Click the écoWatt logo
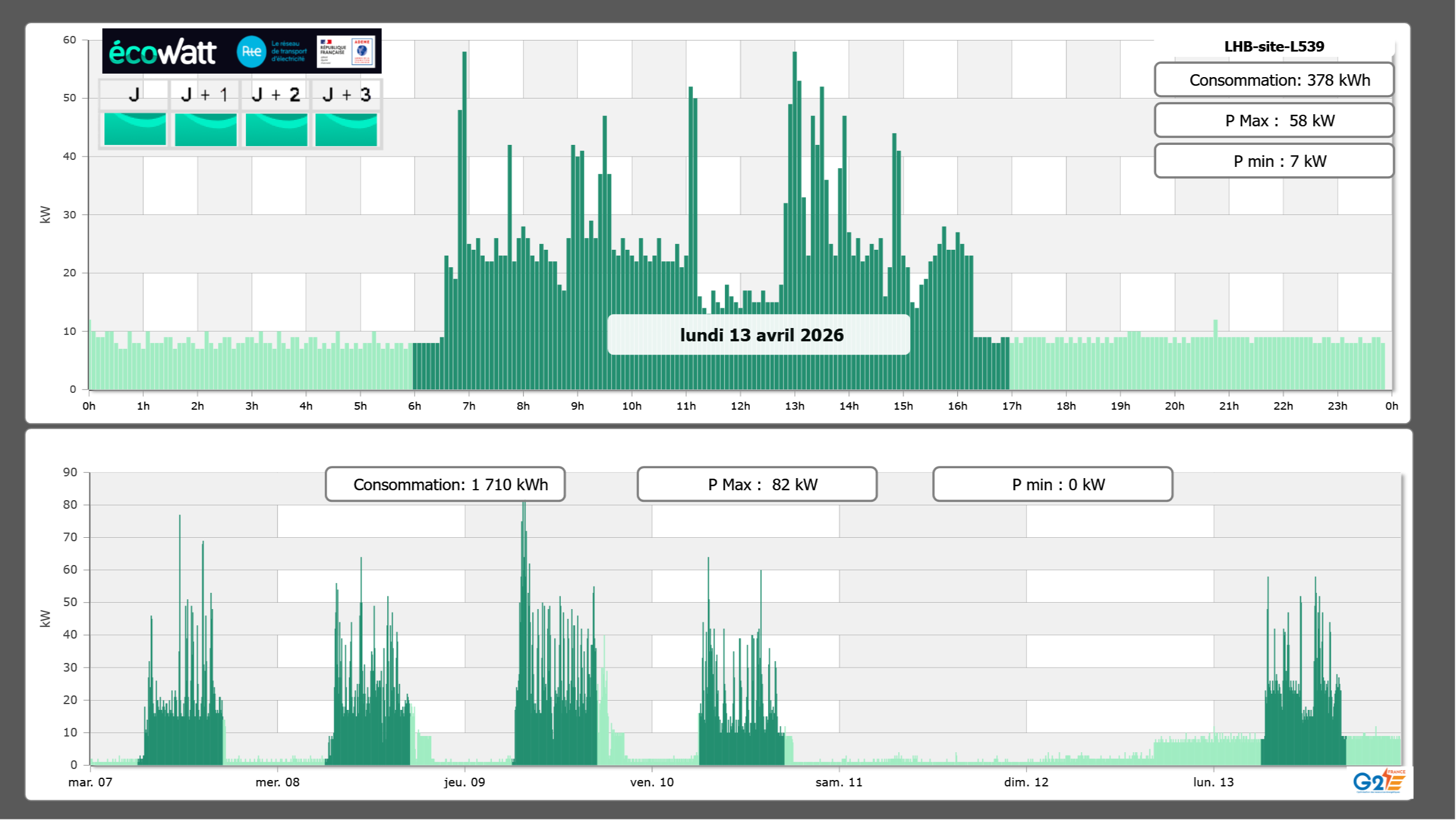 [x=163, y=52]
